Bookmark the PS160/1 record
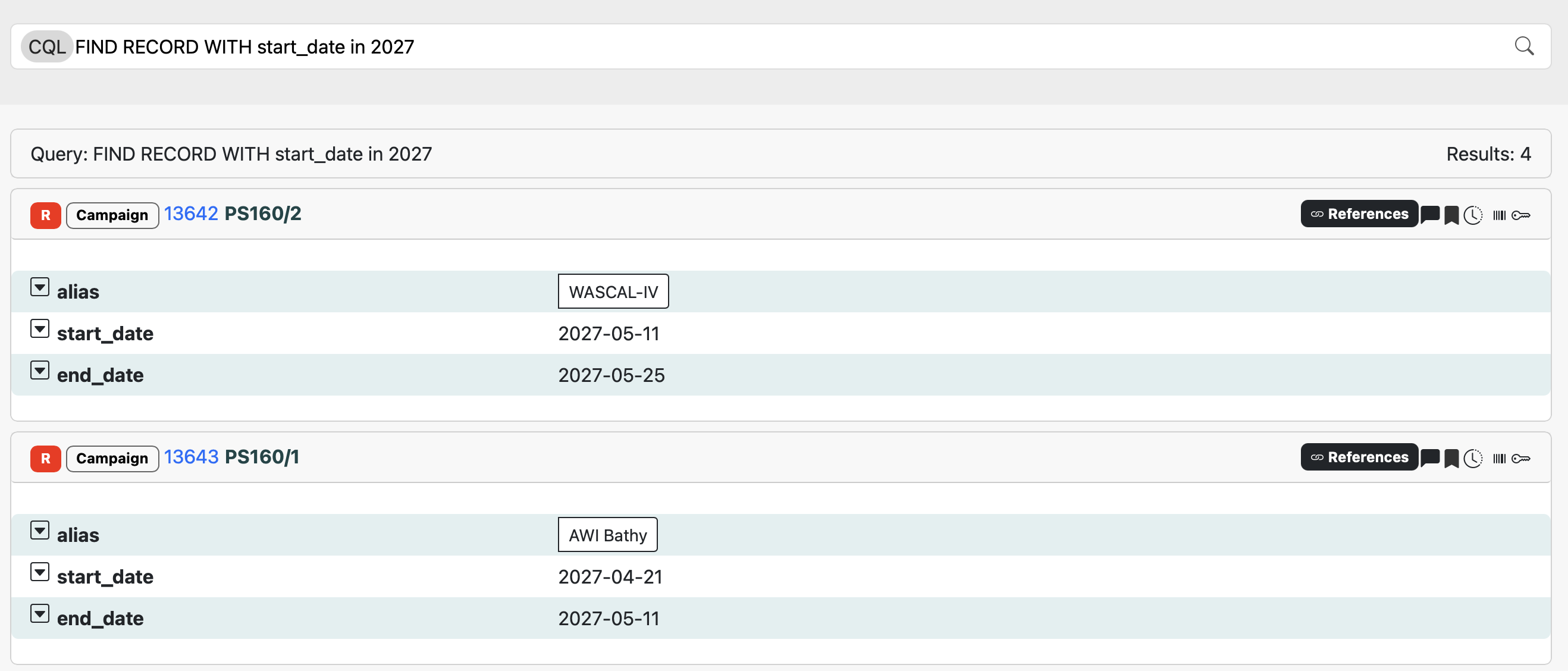Screen dimensions: 1568x671 pyautogui.click(x=1451, y=459)
